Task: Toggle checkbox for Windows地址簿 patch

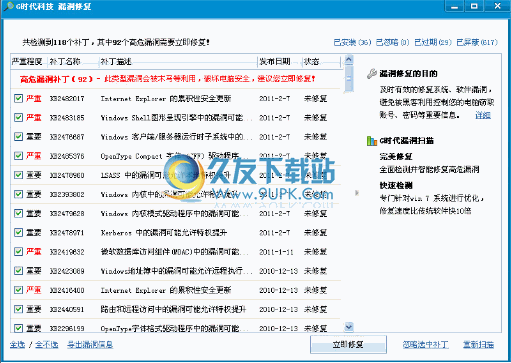Action: click(18, 271)
